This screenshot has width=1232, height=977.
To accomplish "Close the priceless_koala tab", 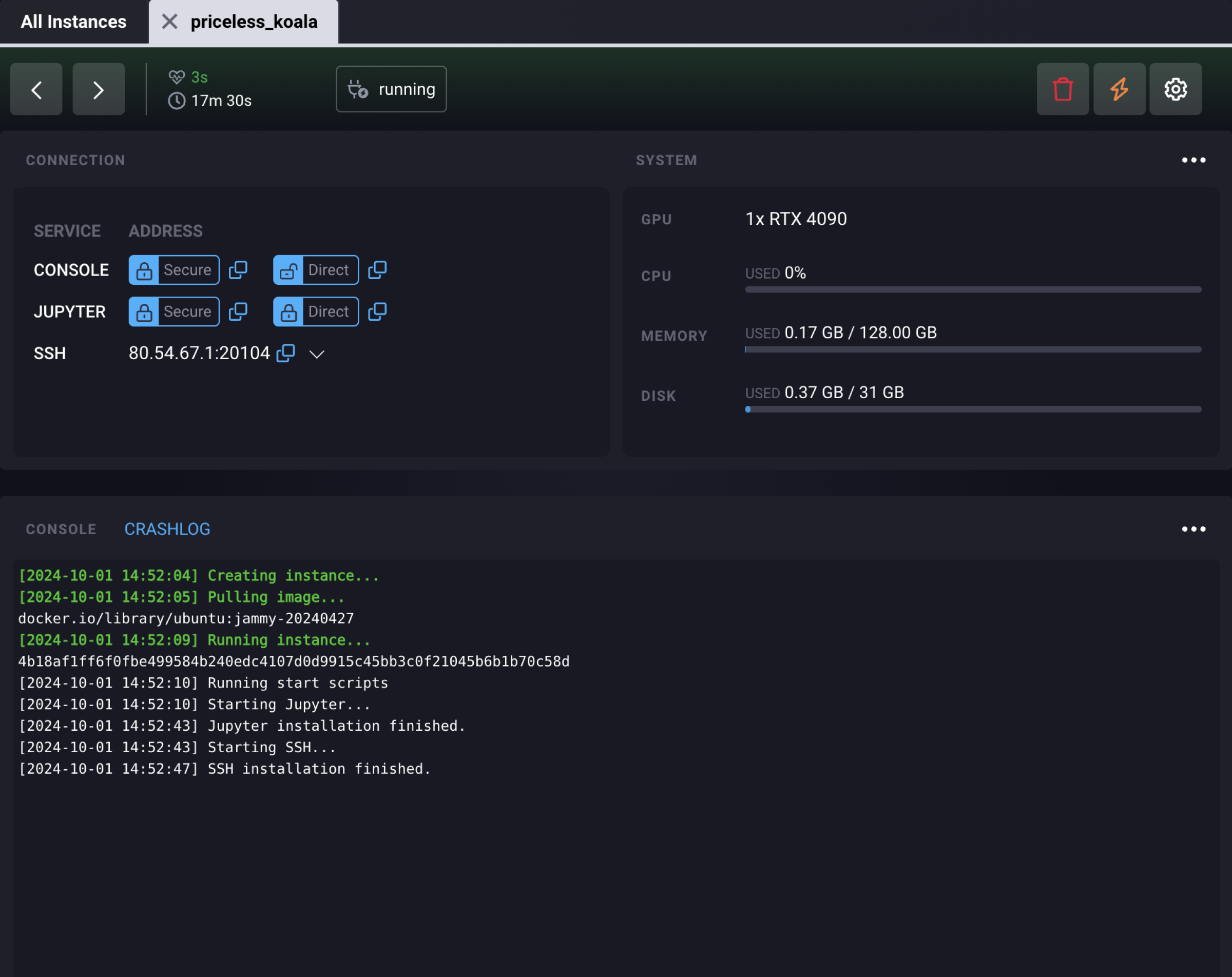I will (x=168, y=22).
